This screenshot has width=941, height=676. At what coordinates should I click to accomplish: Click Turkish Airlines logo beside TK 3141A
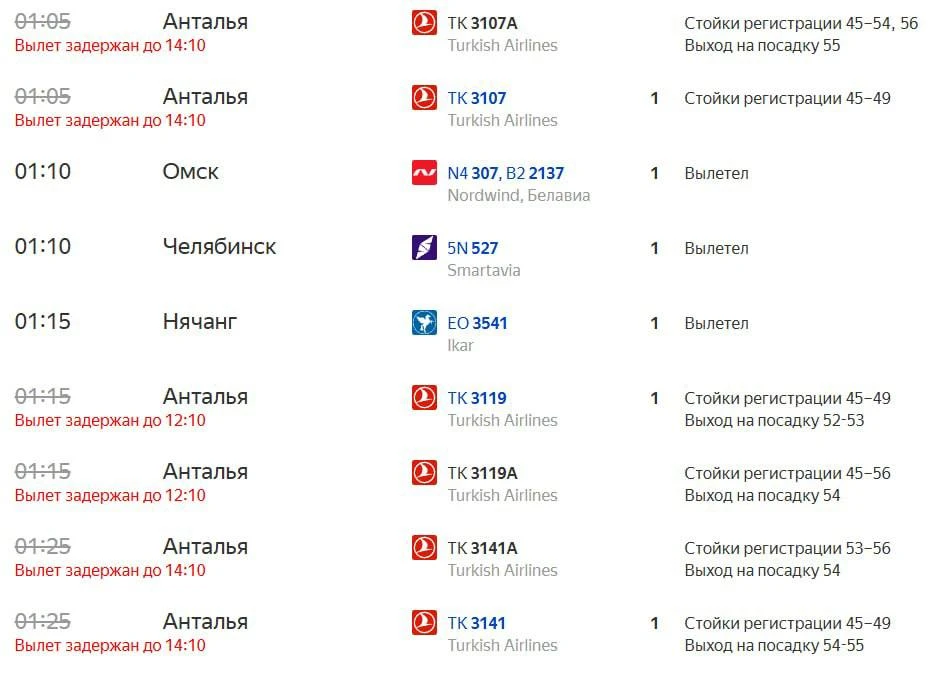tap(424, 548)
